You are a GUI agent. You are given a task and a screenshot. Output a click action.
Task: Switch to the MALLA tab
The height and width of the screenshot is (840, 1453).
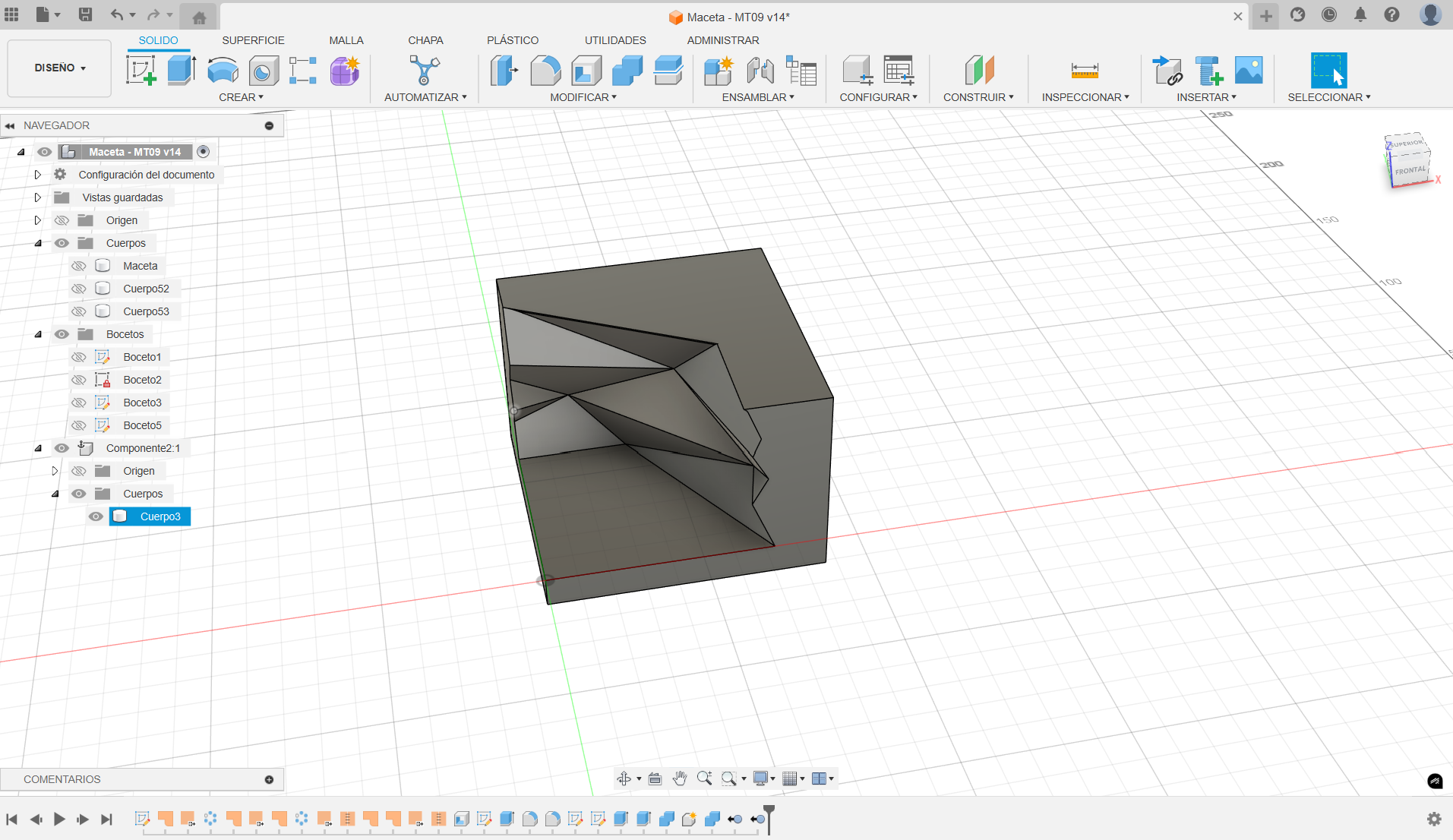pos(346,40)
